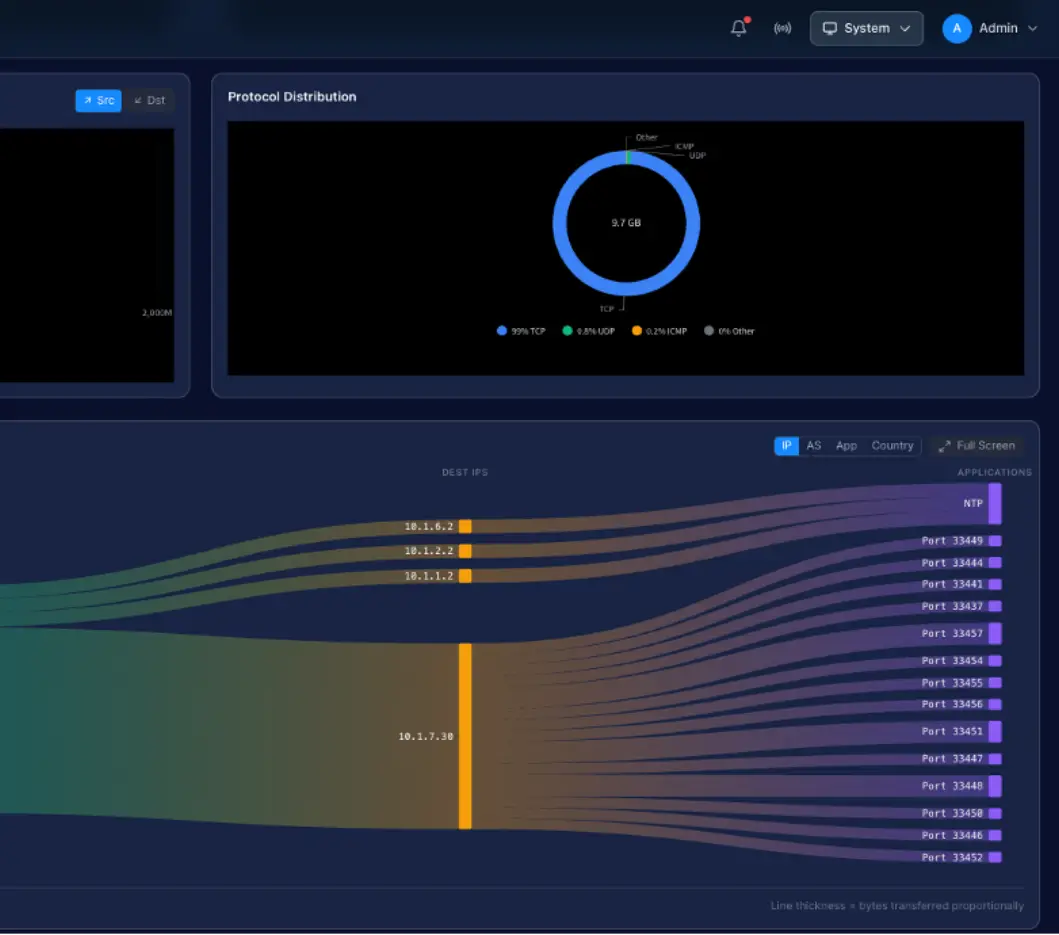Image resolution: width=1059 pixels, height=935 pixels.
Task: Click the Port 33447 application node
Action: tap(994, 759)
